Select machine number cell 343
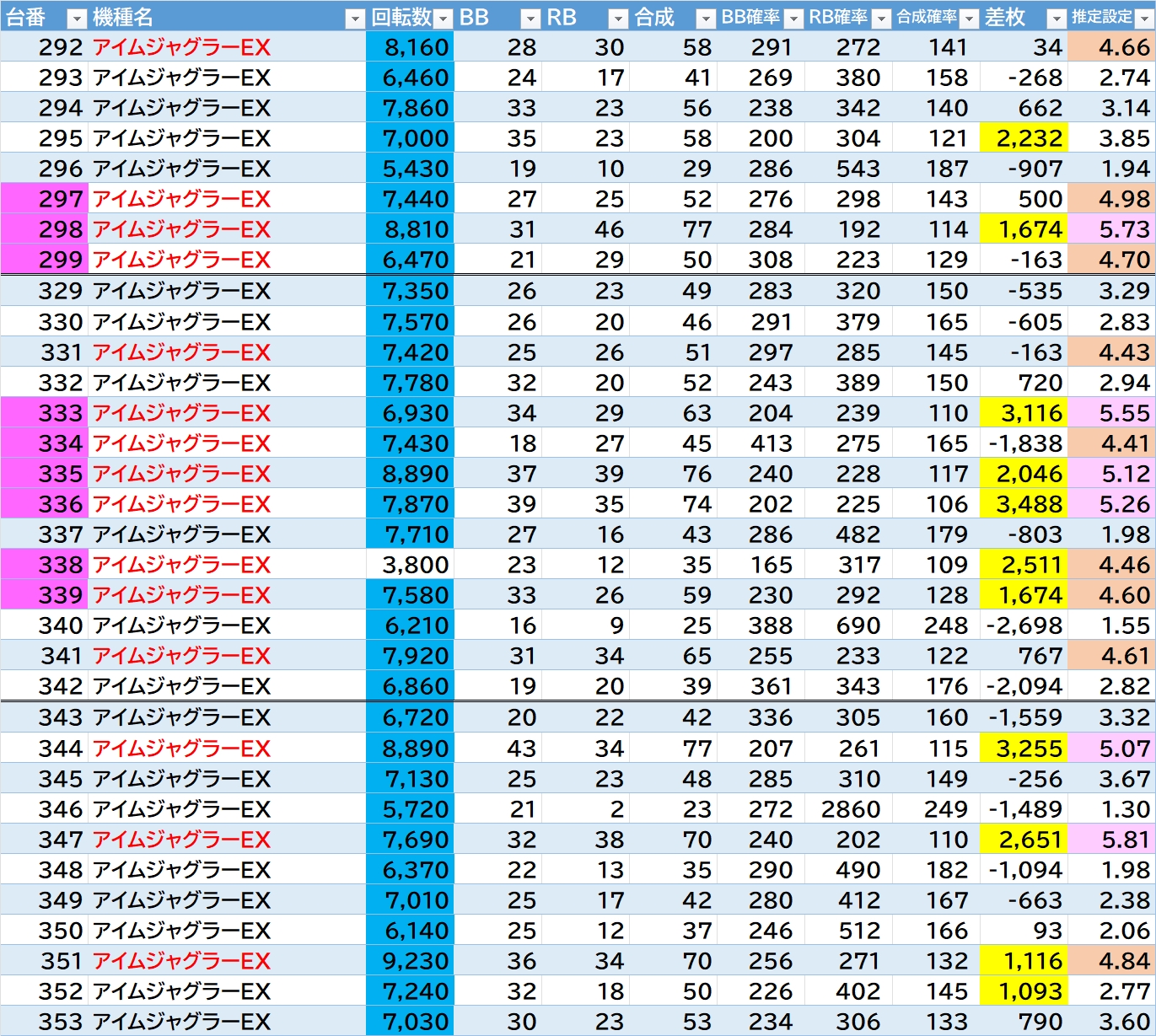This screenshot has width=1156, height=1036. click(x=44, y=717)
